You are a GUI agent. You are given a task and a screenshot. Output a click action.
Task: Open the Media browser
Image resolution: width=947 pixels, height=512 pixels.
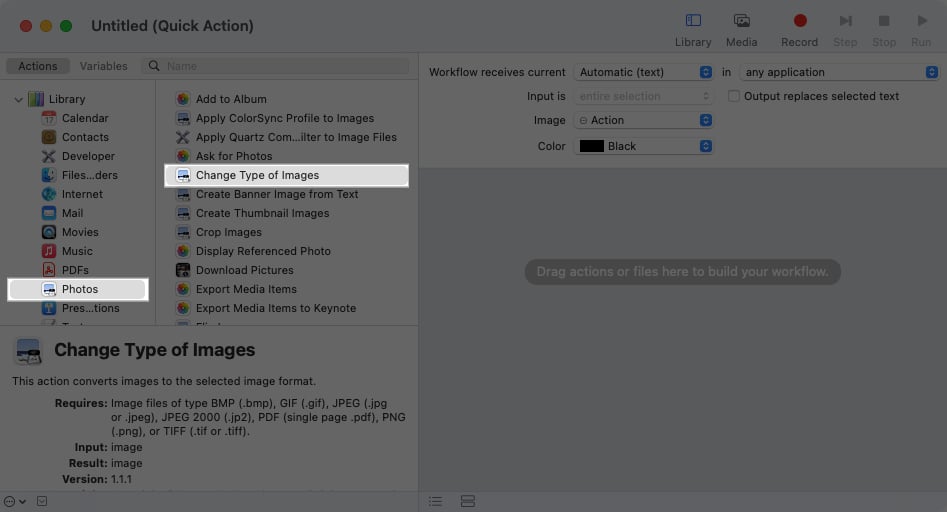741,30
